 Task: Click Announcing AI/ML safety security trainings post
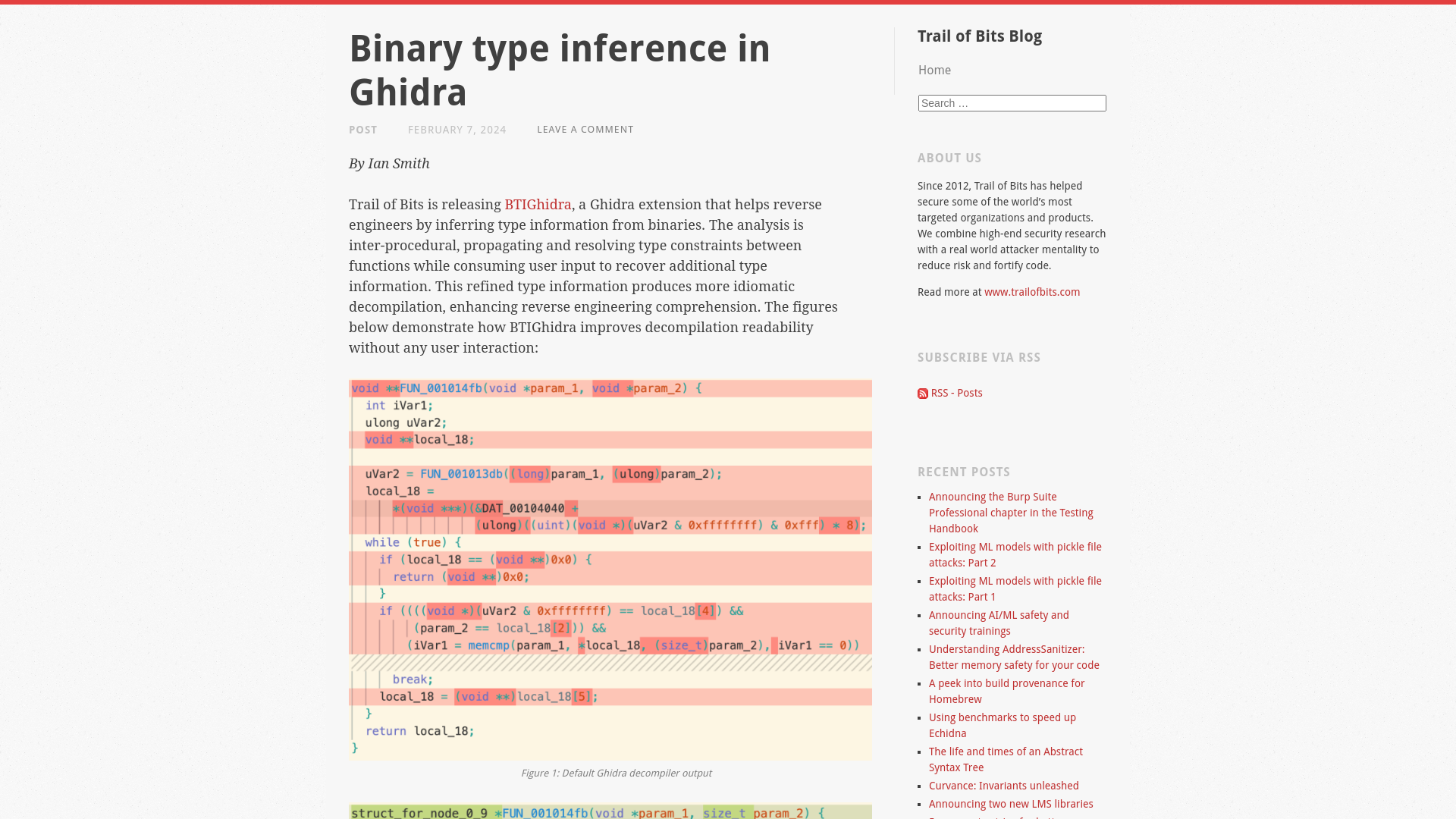point(999,623)
